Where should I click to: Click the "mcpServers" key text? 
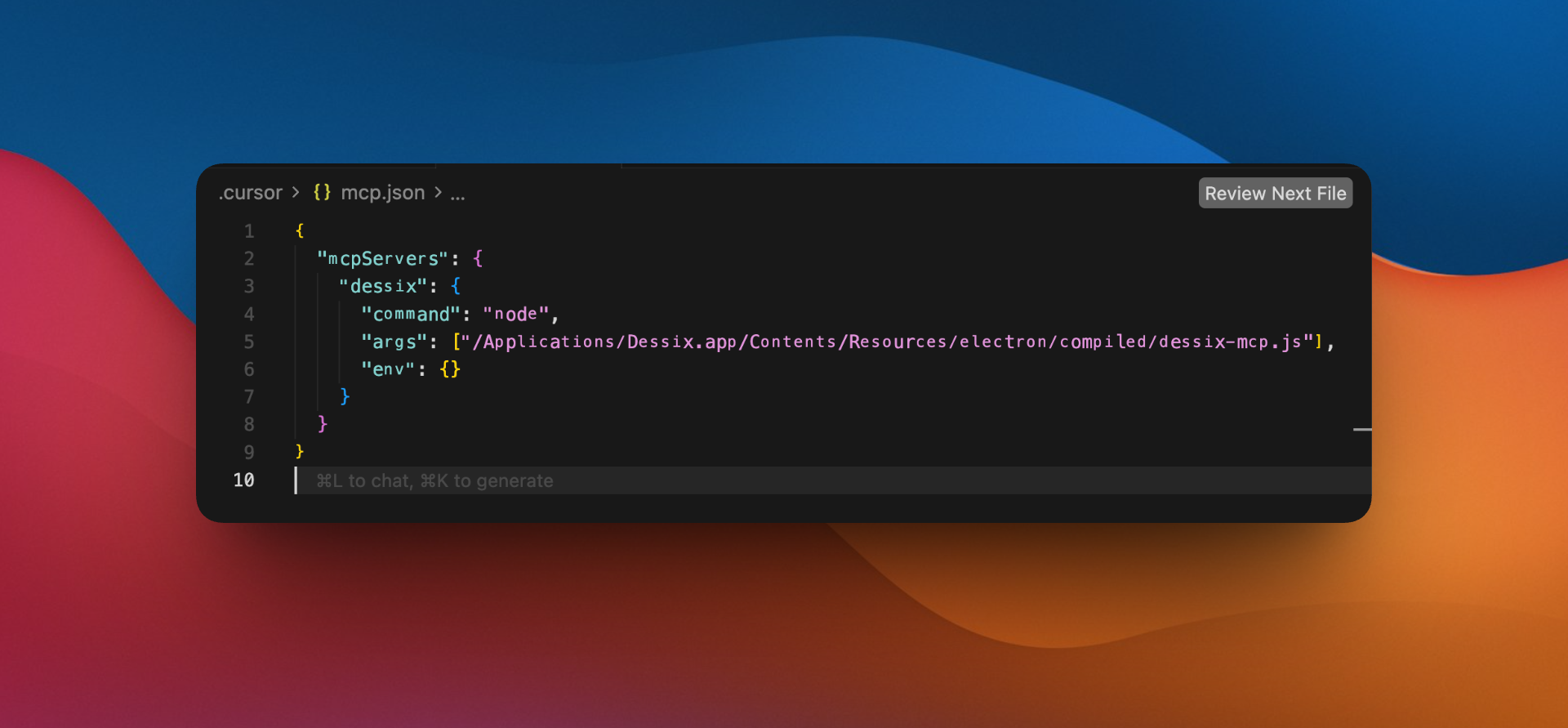pyautogui.click(x=382, y=259)
